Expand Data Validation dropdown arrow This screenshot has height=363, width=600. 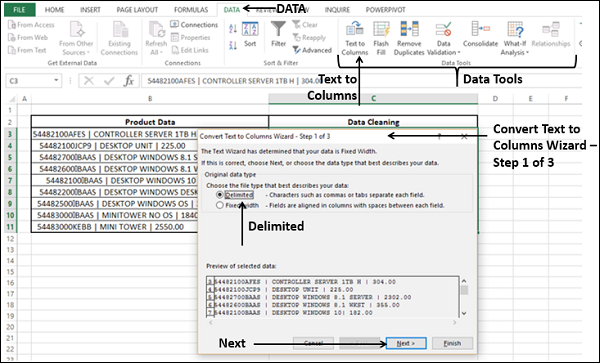coord(459,53)
